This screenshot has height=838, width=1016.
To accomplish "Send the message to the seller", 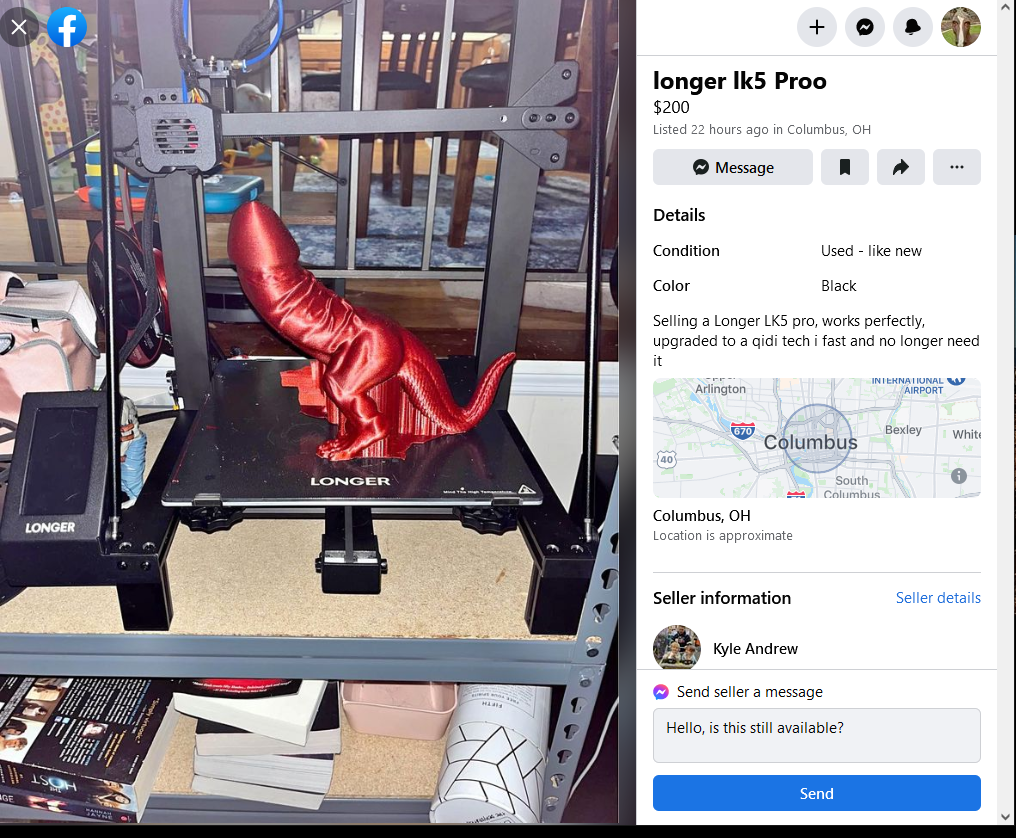I will pos(816,793).
